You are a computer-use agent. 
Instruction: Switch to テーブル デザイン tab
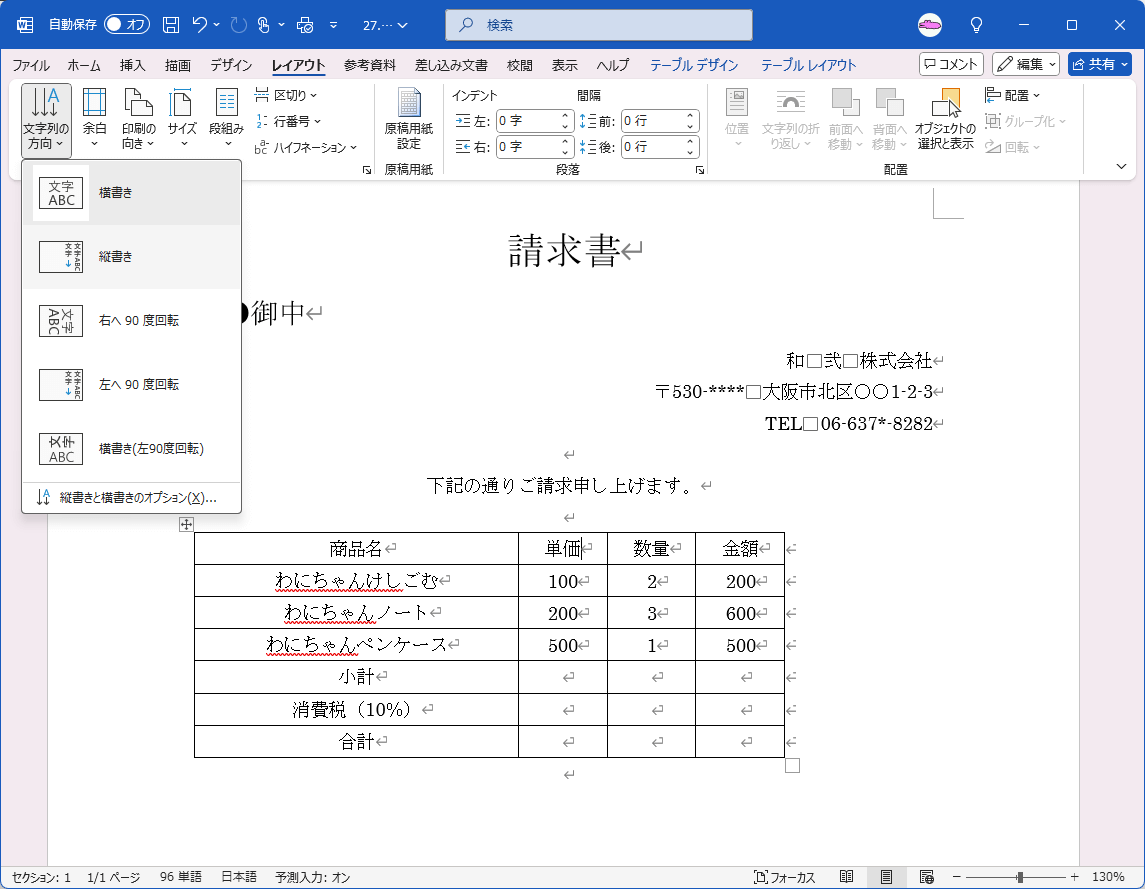pos(694,65)
